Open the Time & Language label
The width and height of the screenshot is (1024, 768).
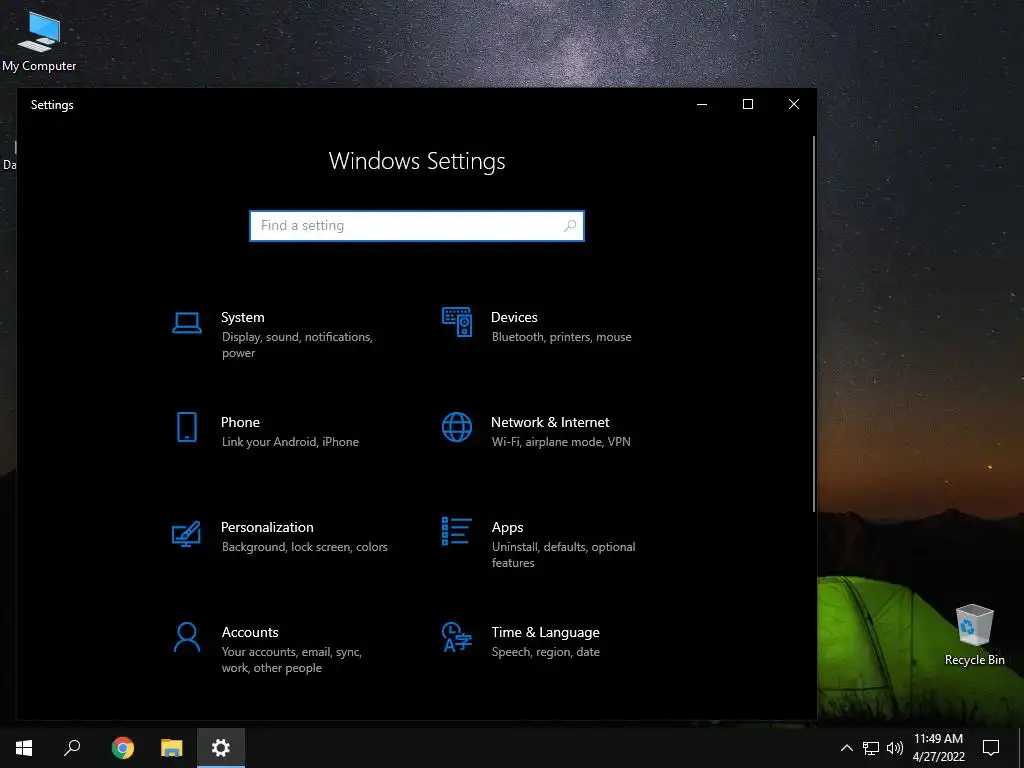pyautogui.click(x=545, y=632)
